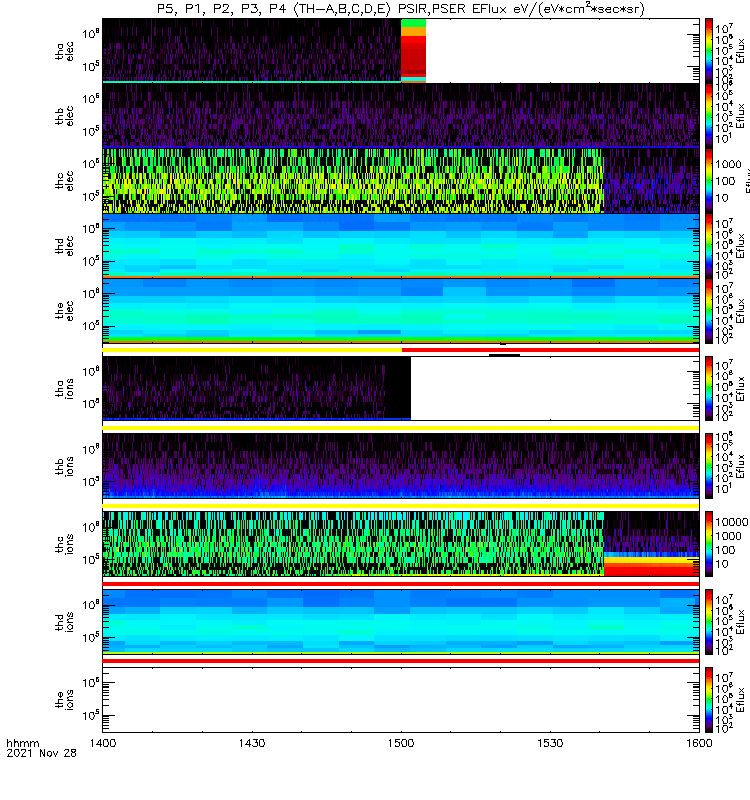The width and height of the screenshot is (750, 800).
Task: Select the 'tha elec' y-axis label
Action: [x=65, y=51]
